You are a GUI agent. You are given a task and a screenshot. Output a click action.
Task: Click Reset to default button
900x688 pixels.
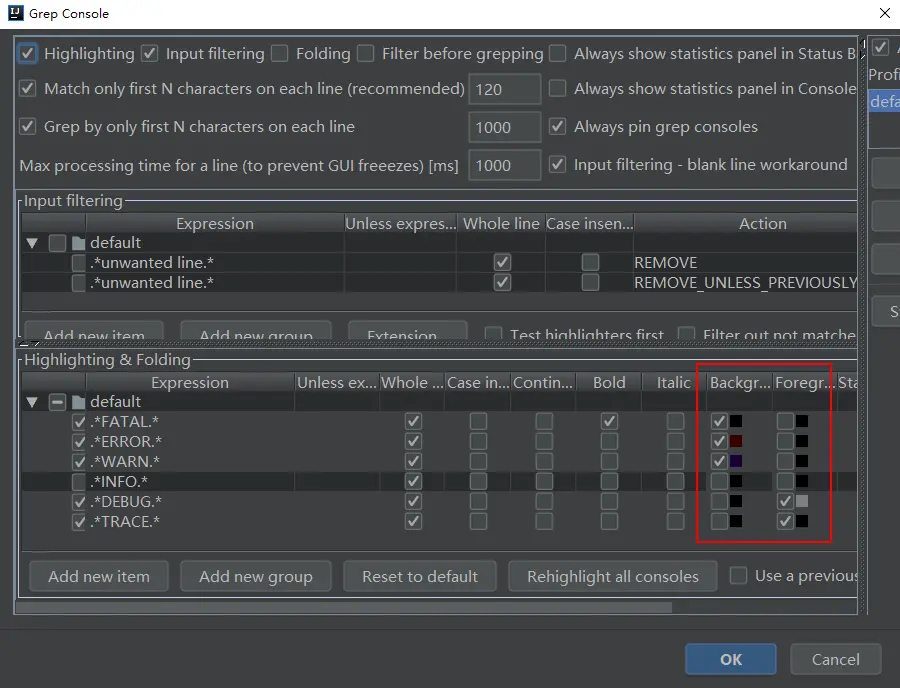click(x=420, y=576)
